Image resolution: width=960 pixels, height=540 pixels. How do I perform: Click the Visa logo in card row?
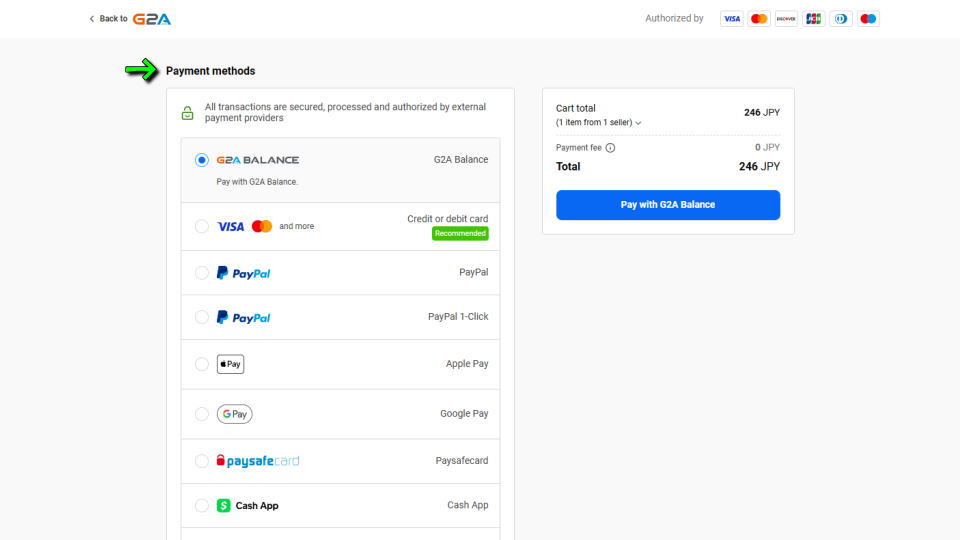click(231, 227)
